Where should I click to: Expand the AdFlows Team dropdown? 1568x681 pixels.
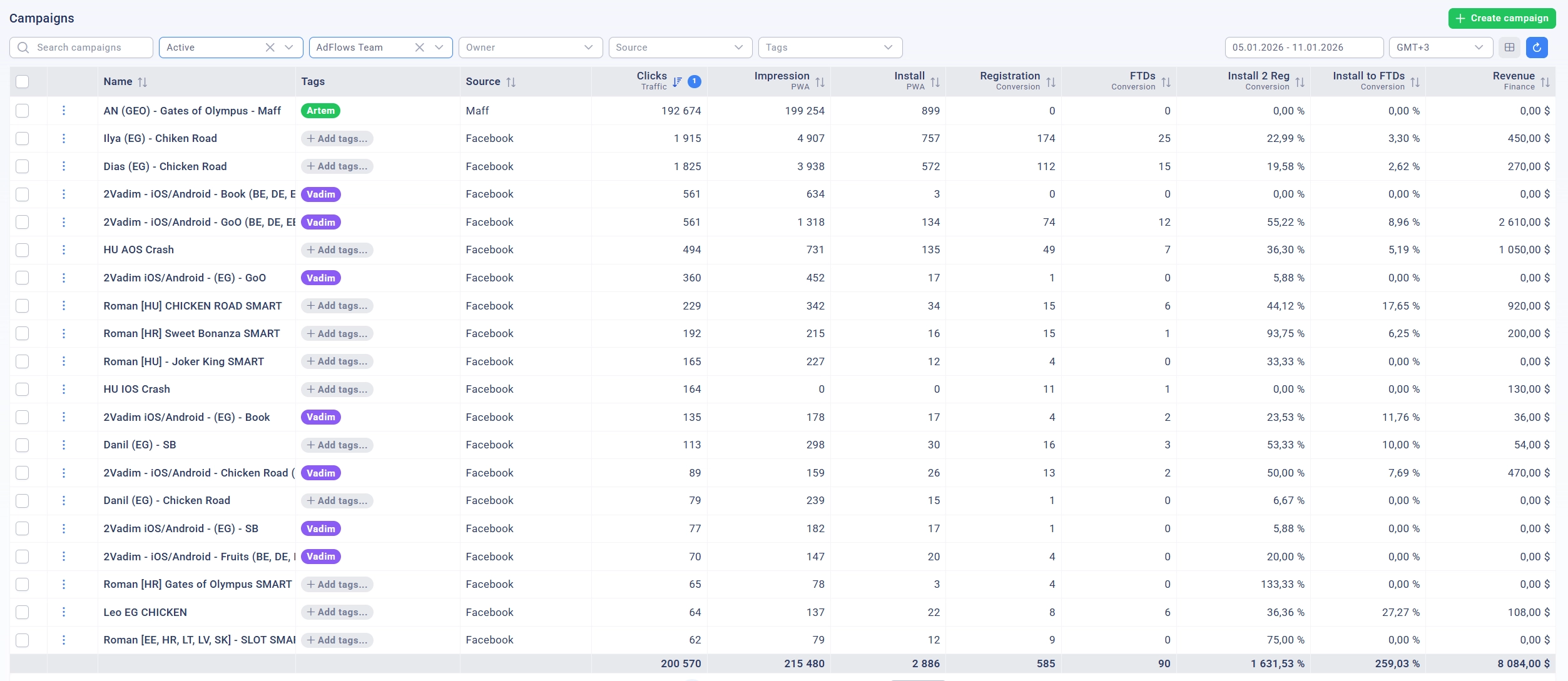tap(439, 48)
